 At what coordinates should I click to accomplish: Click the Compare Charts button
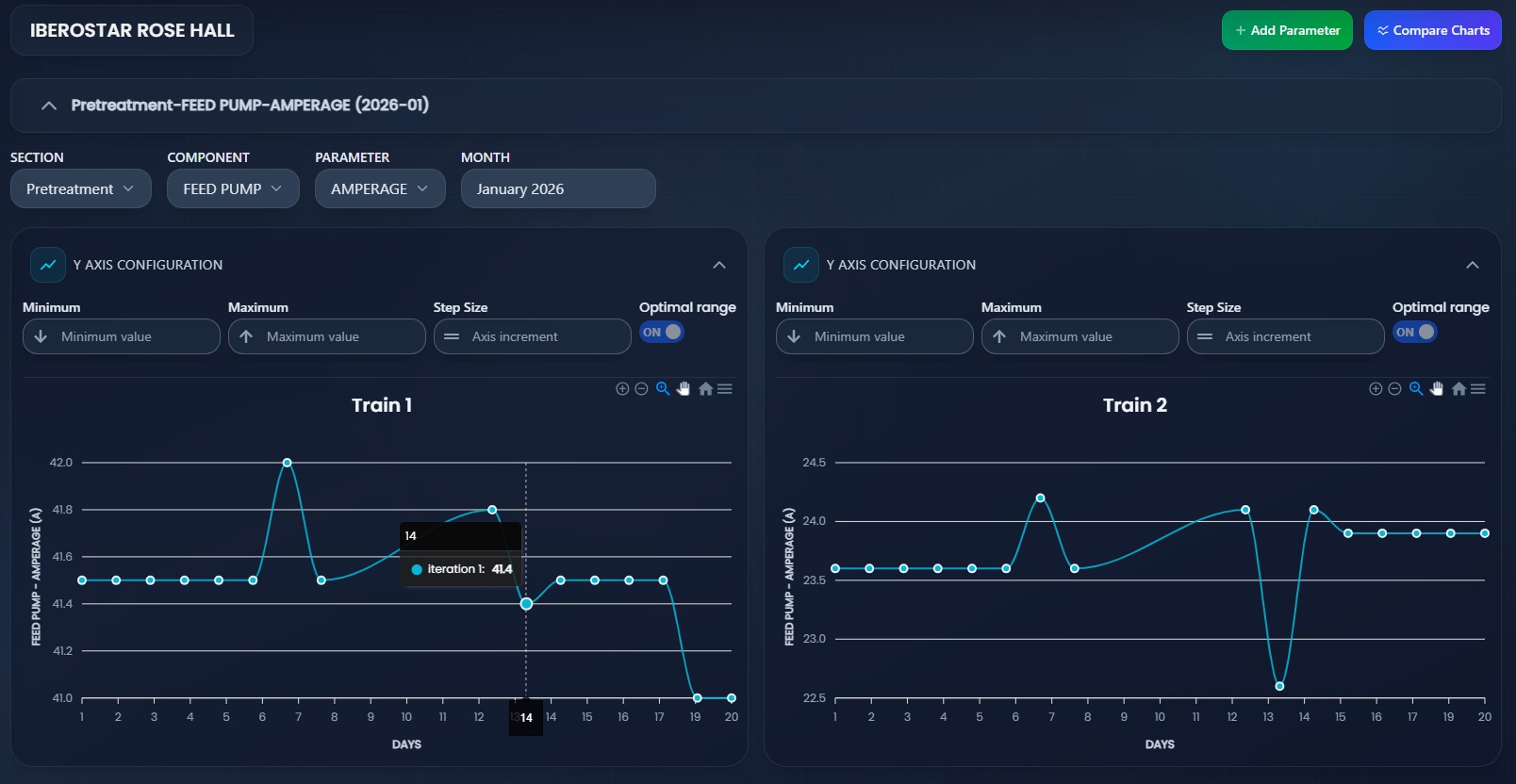pyautogui.click(x=1433, y=30)
